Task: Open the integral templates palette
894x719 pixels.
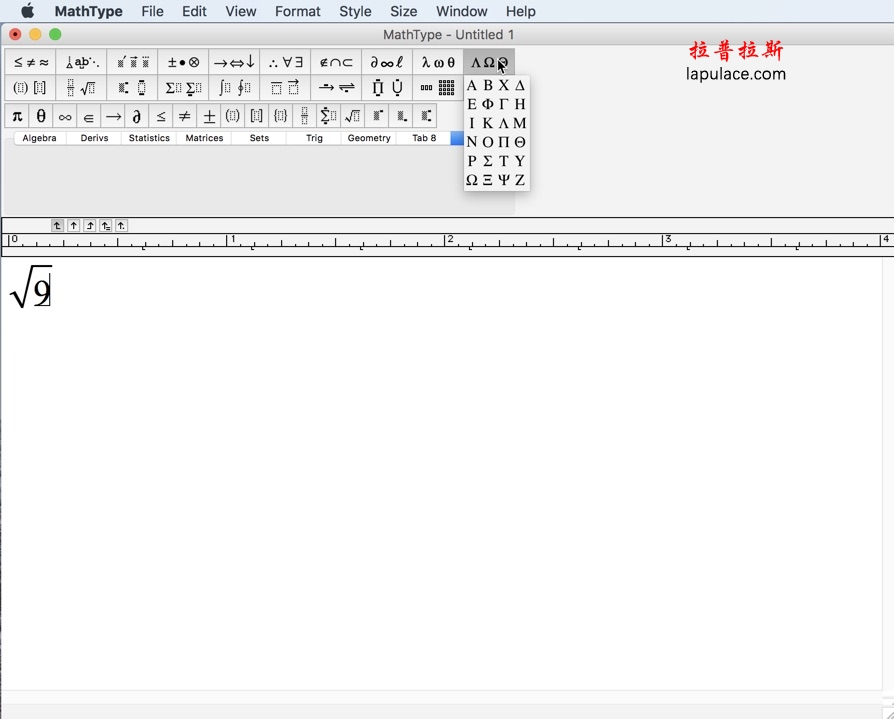Action: tap(234, 88)
